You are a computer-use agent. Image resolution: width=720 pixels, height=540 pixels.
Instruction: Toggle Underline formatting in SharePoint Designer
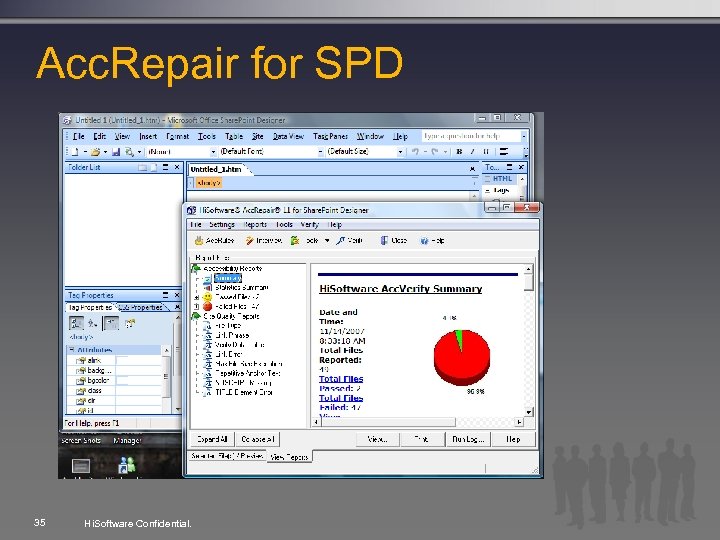486,152
